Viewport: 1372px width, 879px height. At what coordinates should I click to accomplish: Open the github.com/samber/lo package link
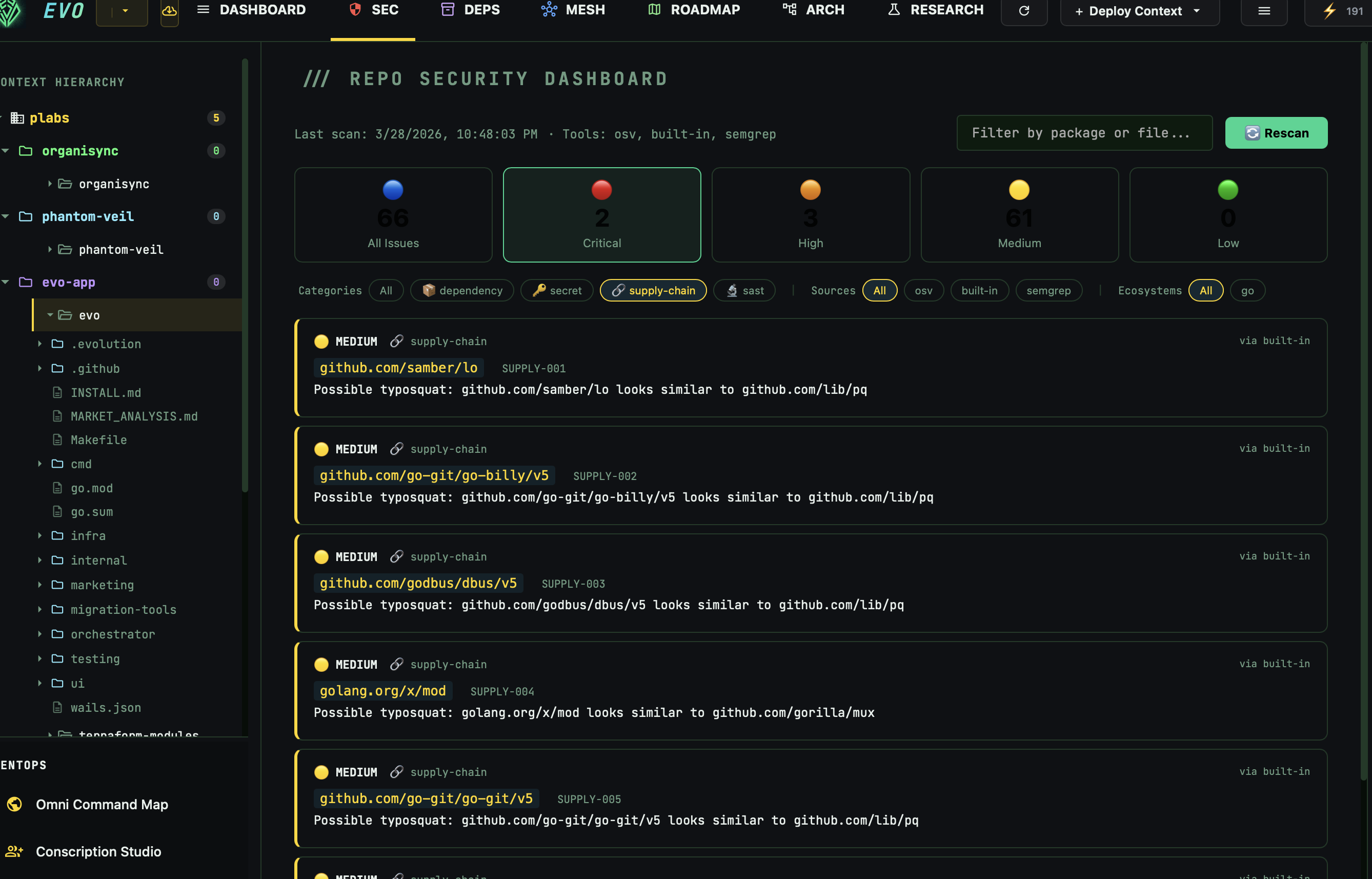click(399, 368)
